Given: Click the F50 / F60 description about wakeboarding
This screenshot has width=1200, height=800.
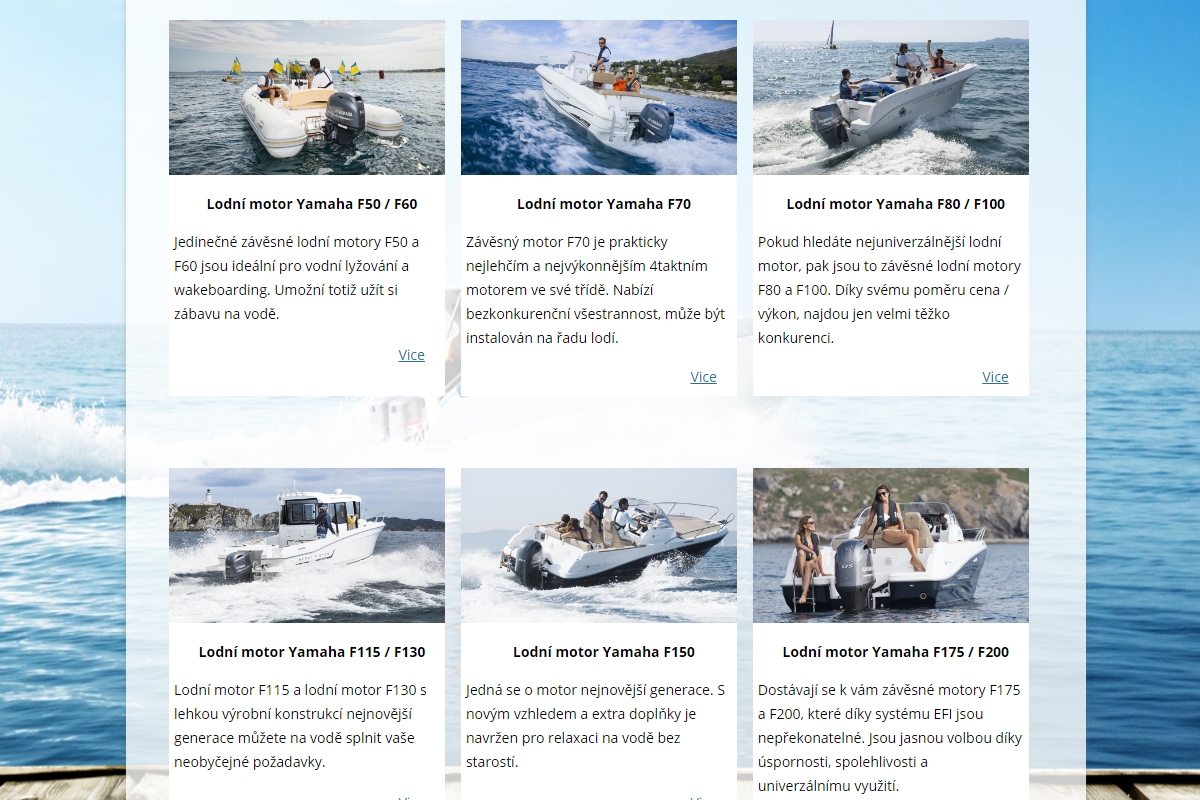Looking at the screenshot, I should pos(298,278).
